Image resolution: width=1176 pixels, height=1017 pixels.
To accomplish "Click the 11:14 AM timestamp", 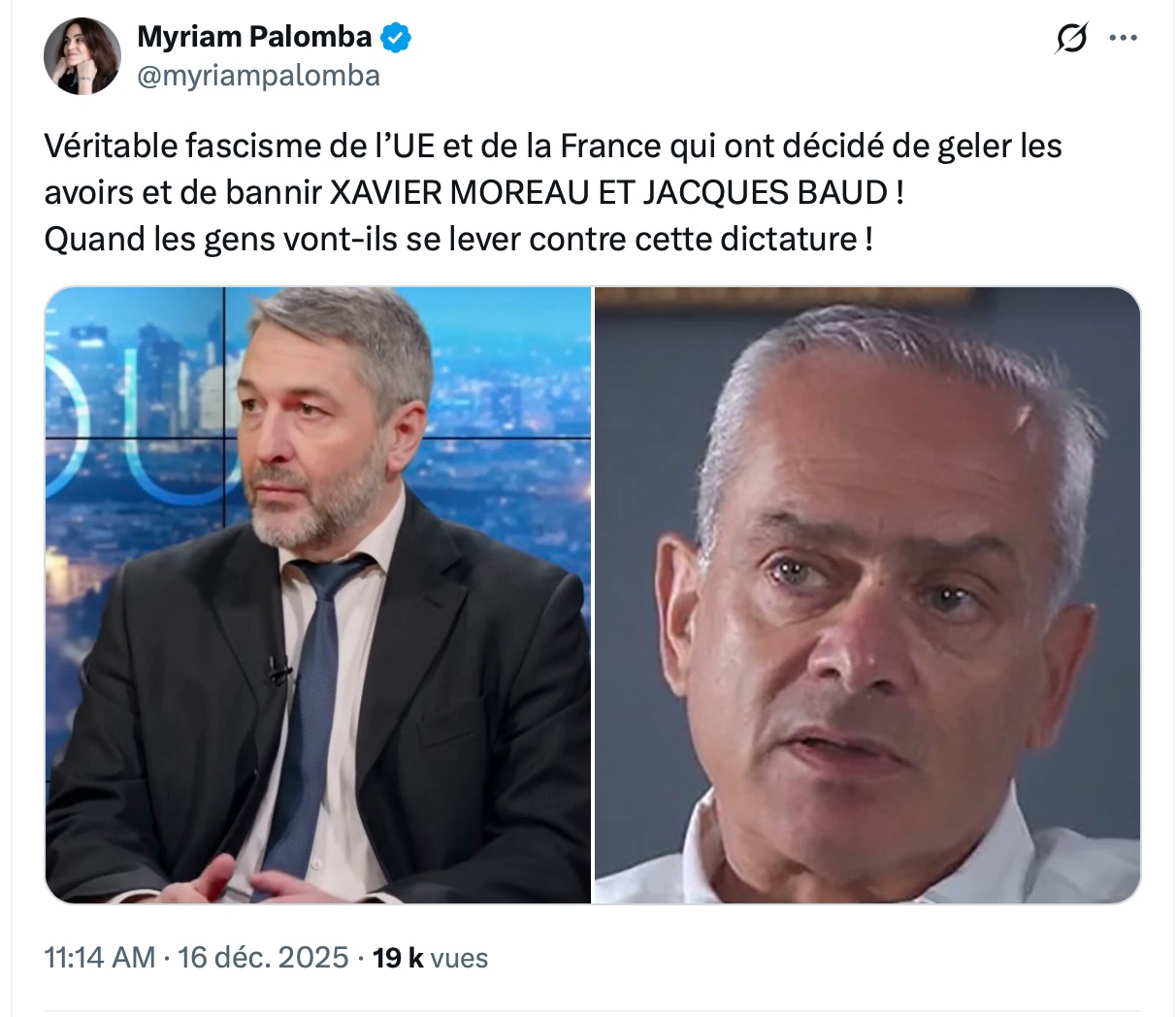I will pos(100,958).
